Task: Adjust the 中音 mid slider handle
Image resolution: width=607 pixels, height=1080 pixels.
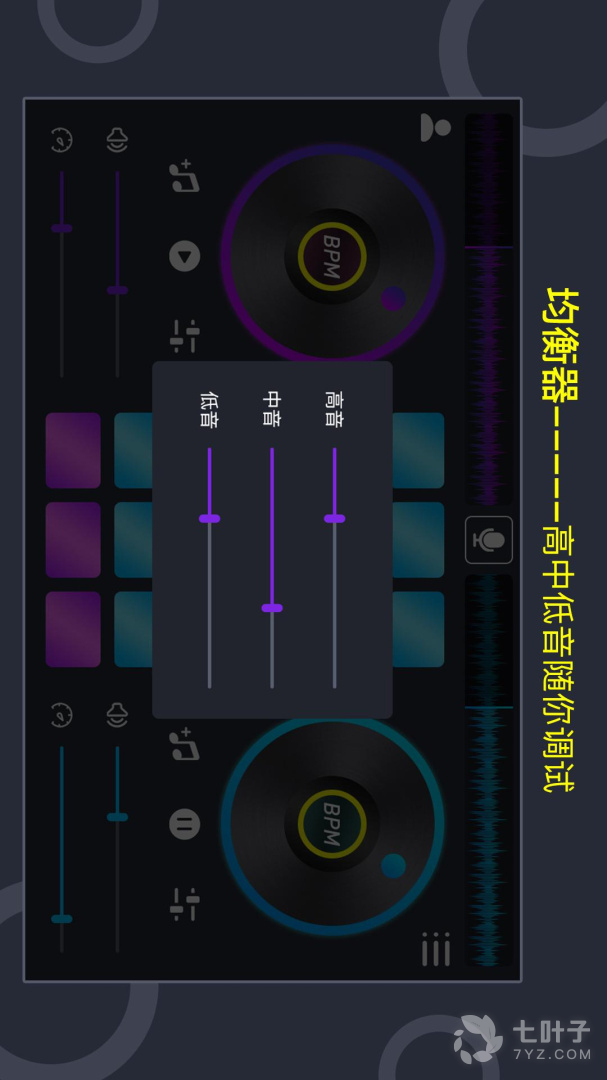Action: click(x=271, y=608)
